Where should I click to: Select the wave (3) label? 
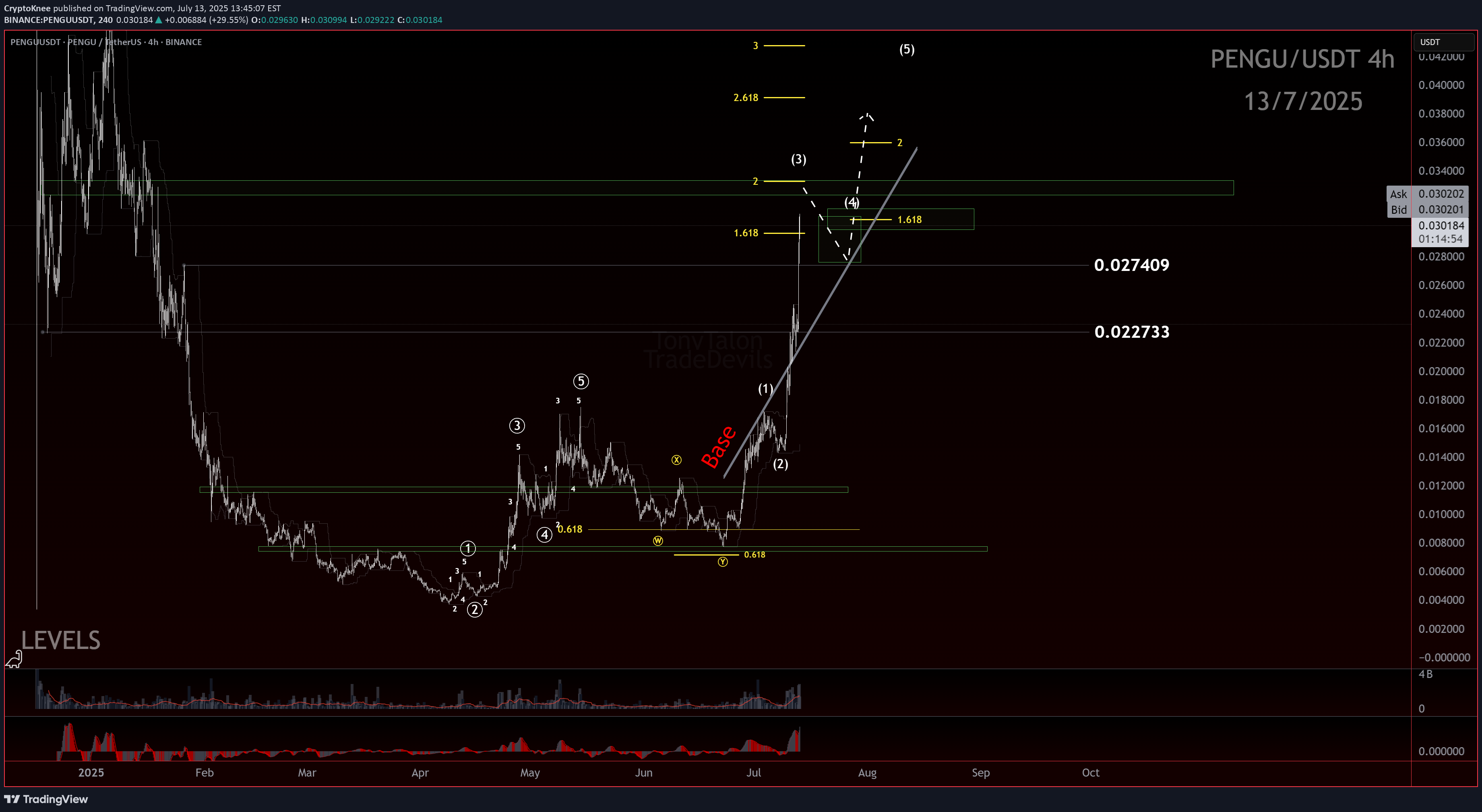pos(798,159)
